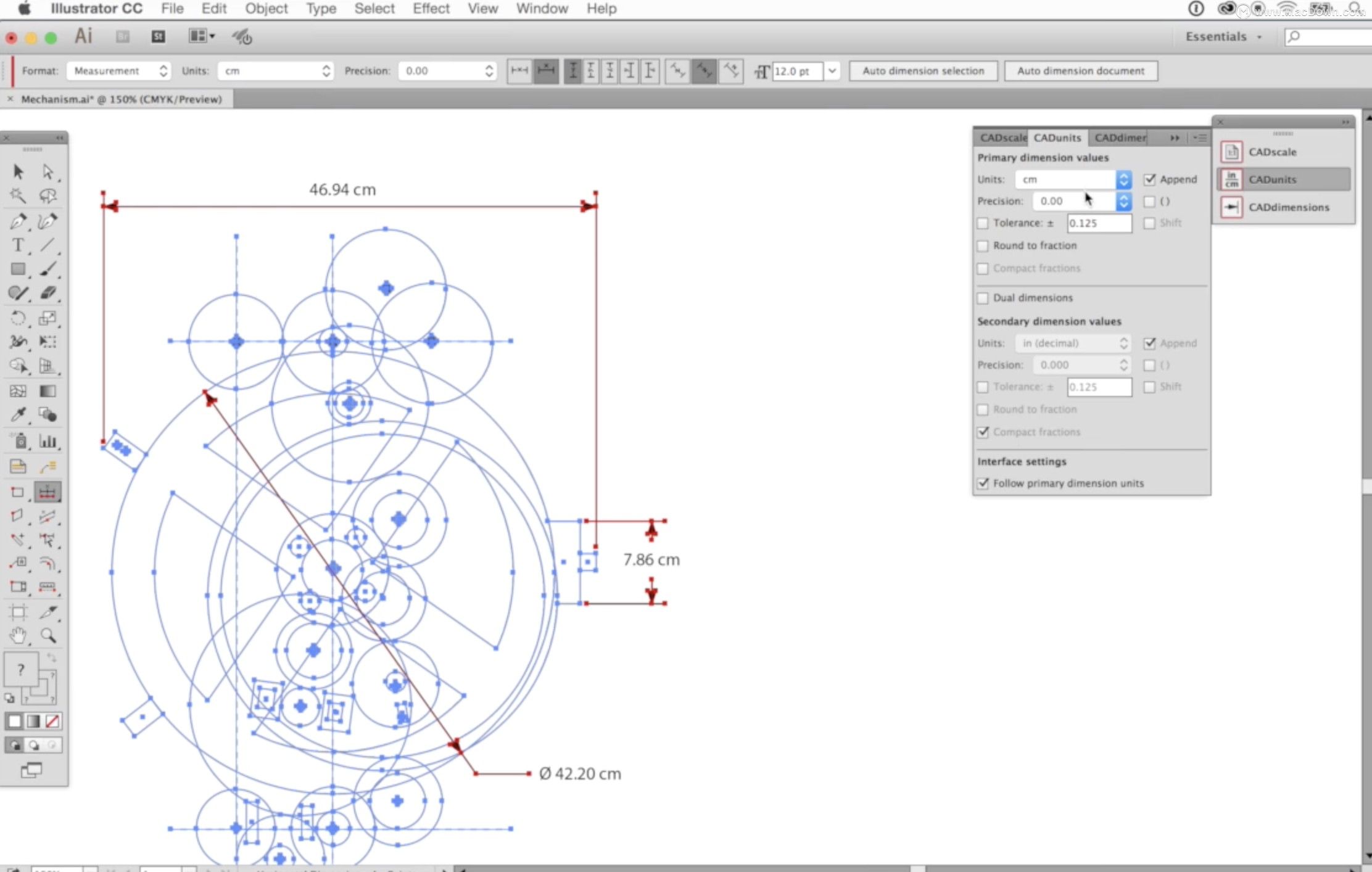Image resolution: width=1372 pixels, height=872 pixels.
Task: Click Auto dimension document button
Action: tap(1080, 71)
